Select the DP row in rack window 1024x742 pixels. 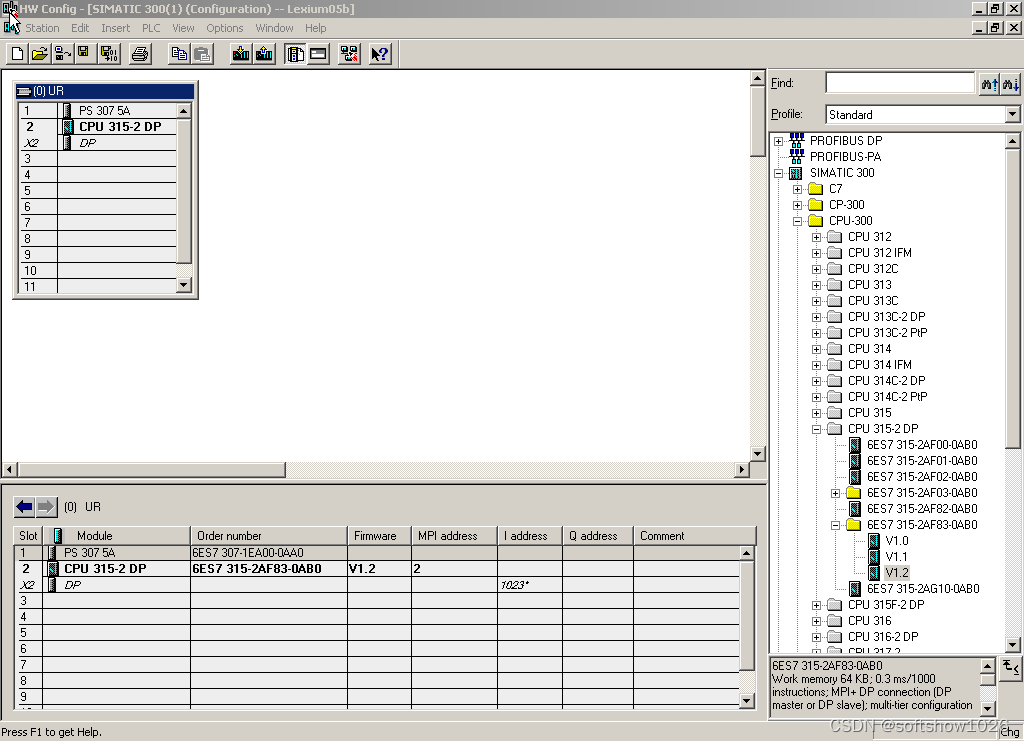pos(88,143)
